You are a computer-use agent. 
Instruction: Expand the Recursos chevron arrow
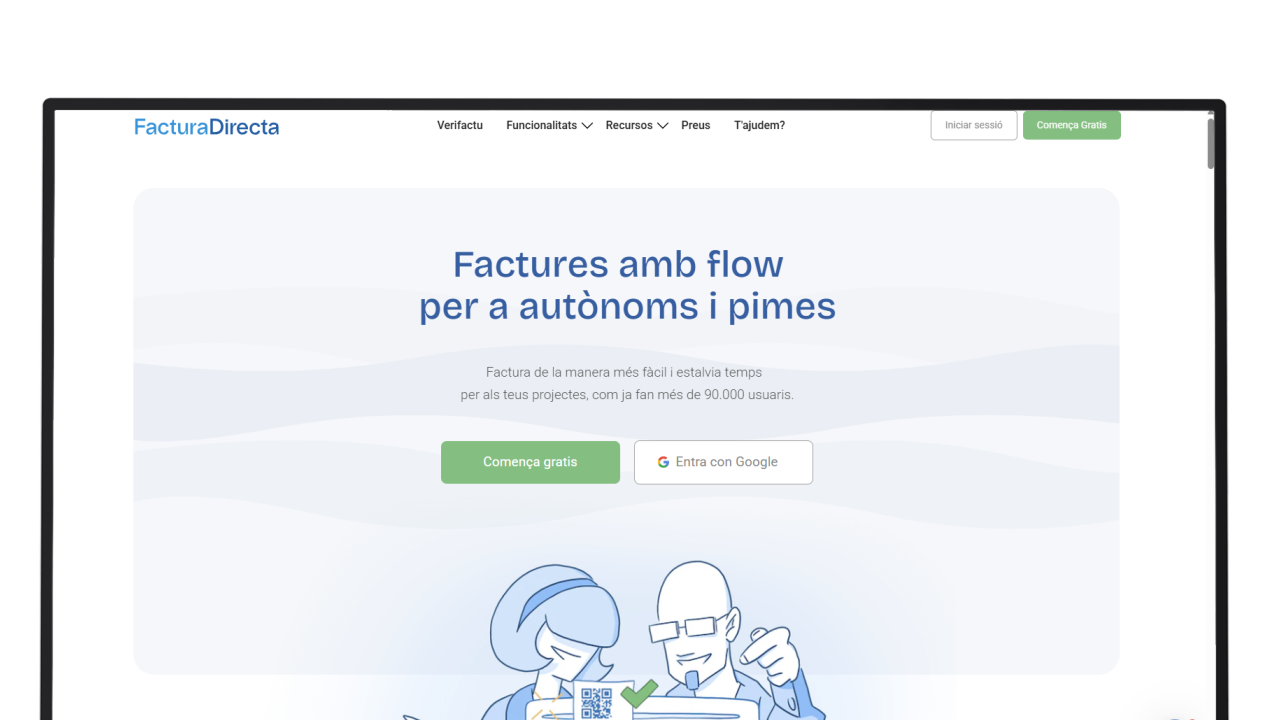[x=662, y=126]
